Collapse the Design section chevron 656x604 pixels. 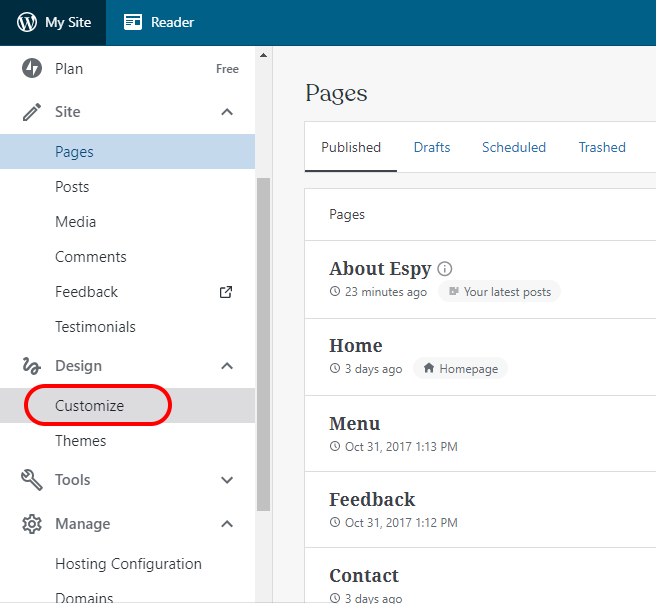[227, 366]
